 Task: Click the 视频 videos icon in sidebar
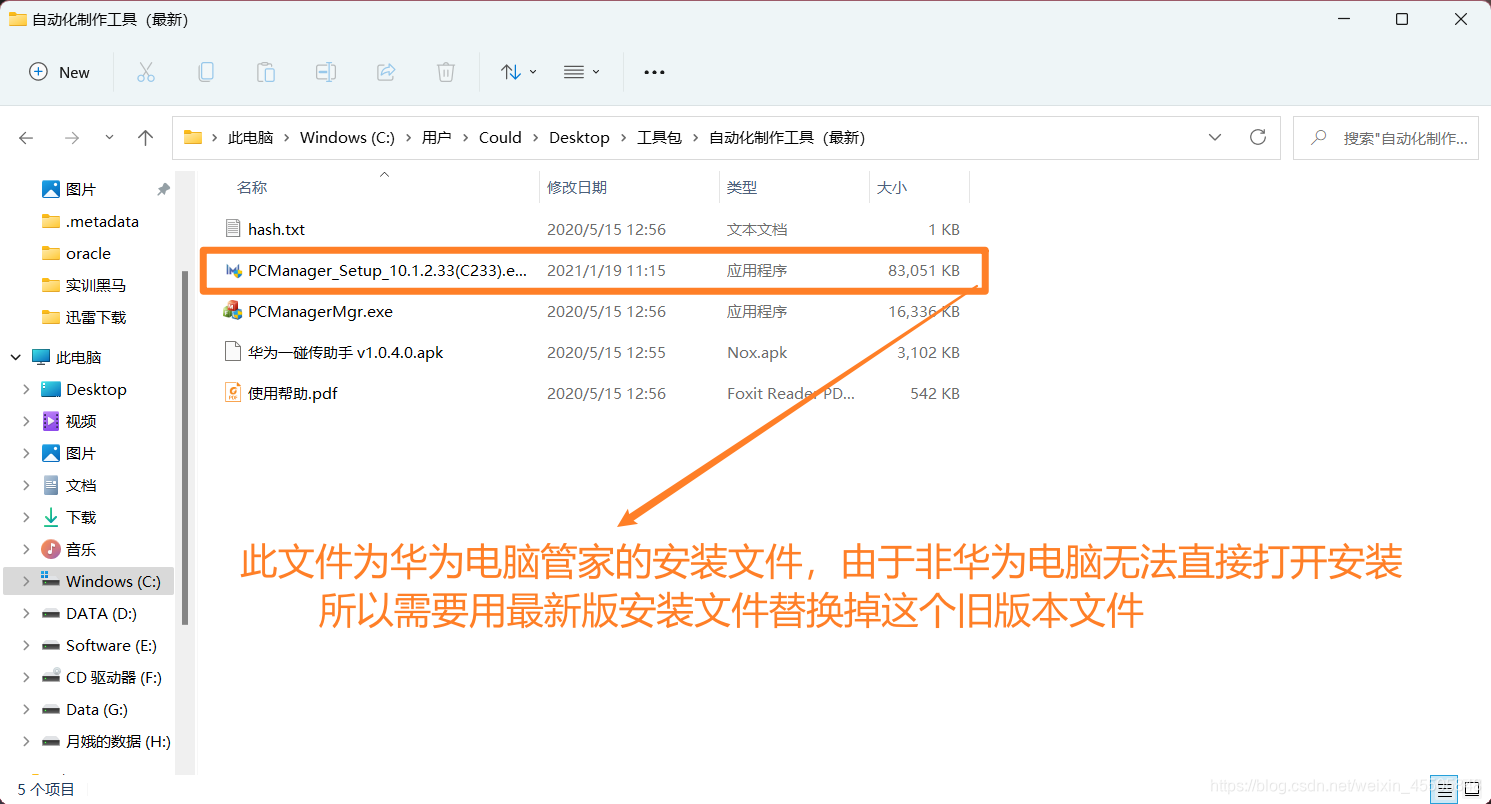point(51,421)
